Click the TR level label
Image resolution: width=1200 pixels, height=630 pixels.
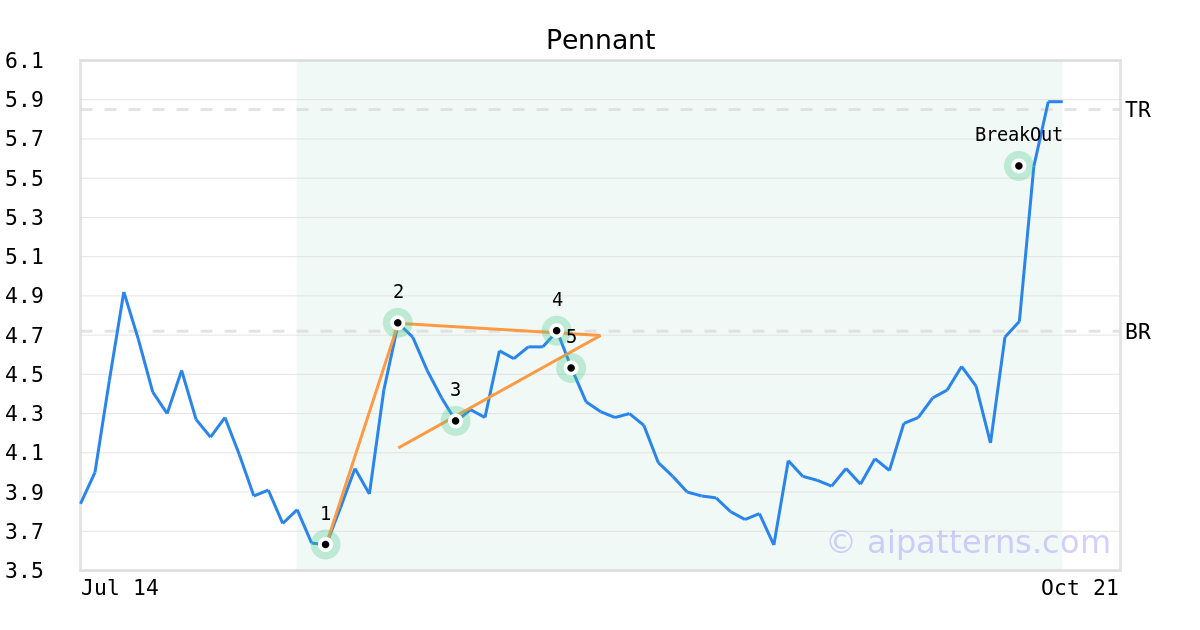[1137, 110]
